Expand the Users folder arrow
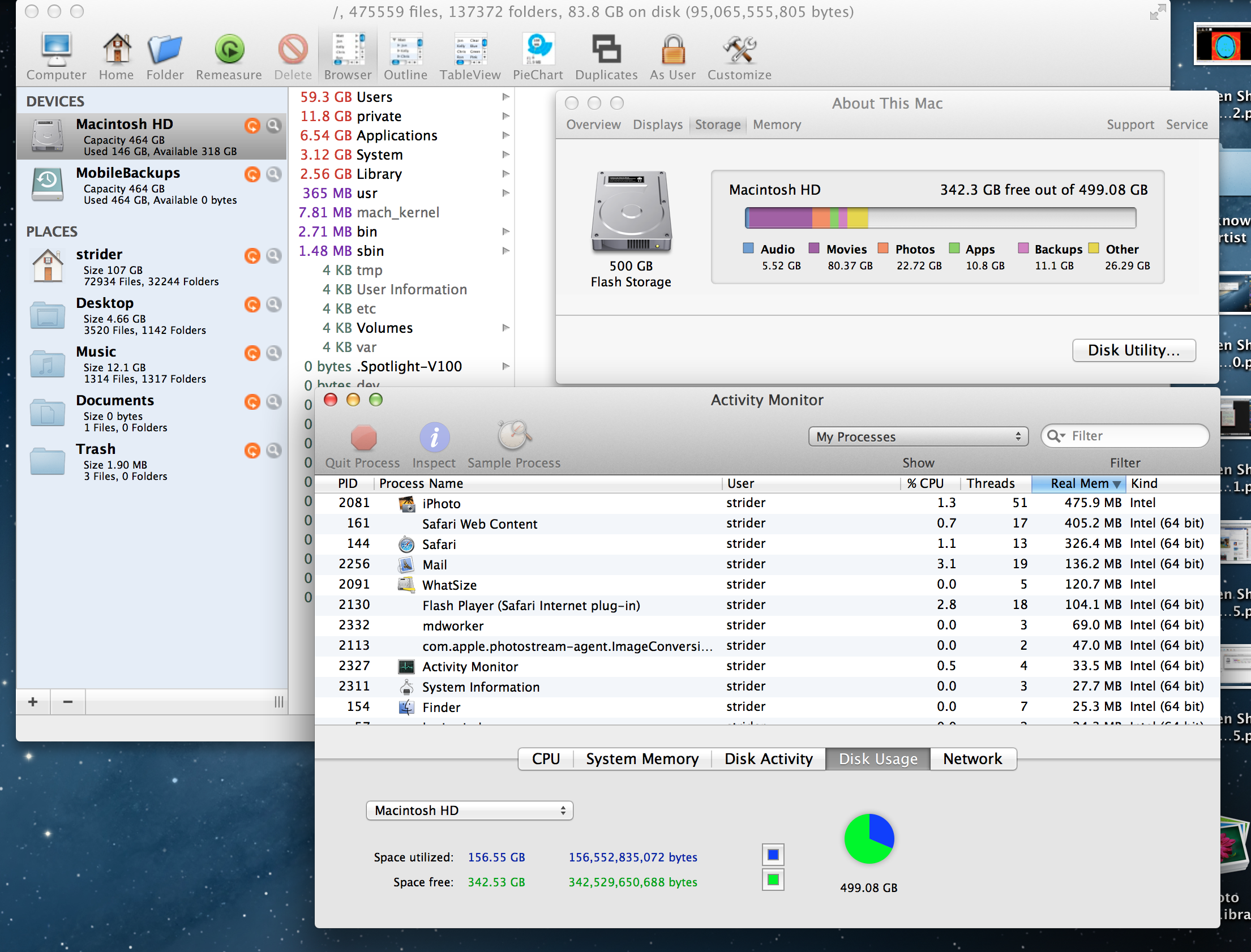Screen dimensions: 1251x952 [505, 97]
